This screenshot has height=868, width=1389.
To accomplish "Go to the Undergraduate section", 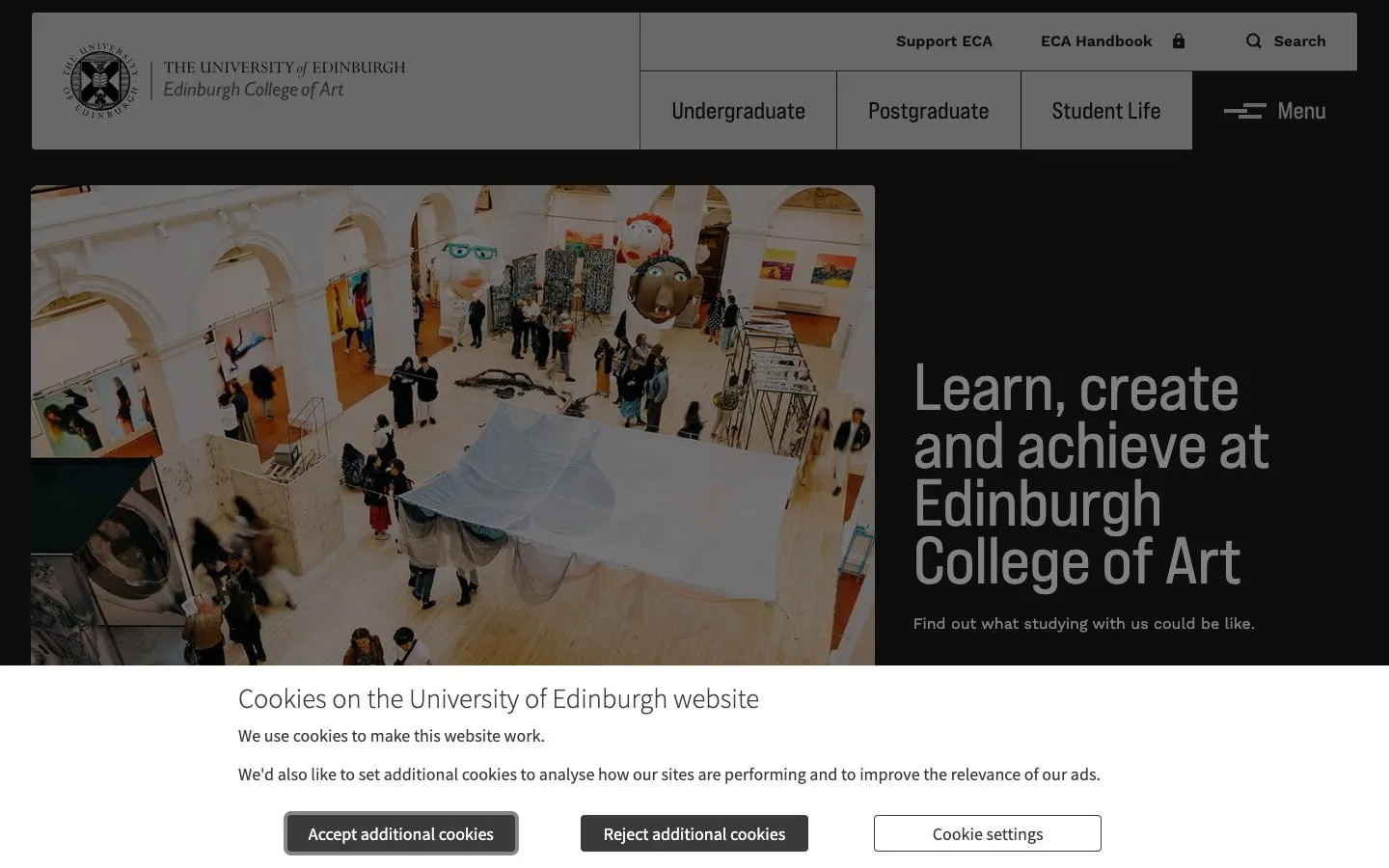I will pyautogui.click(x=738, y=111).
